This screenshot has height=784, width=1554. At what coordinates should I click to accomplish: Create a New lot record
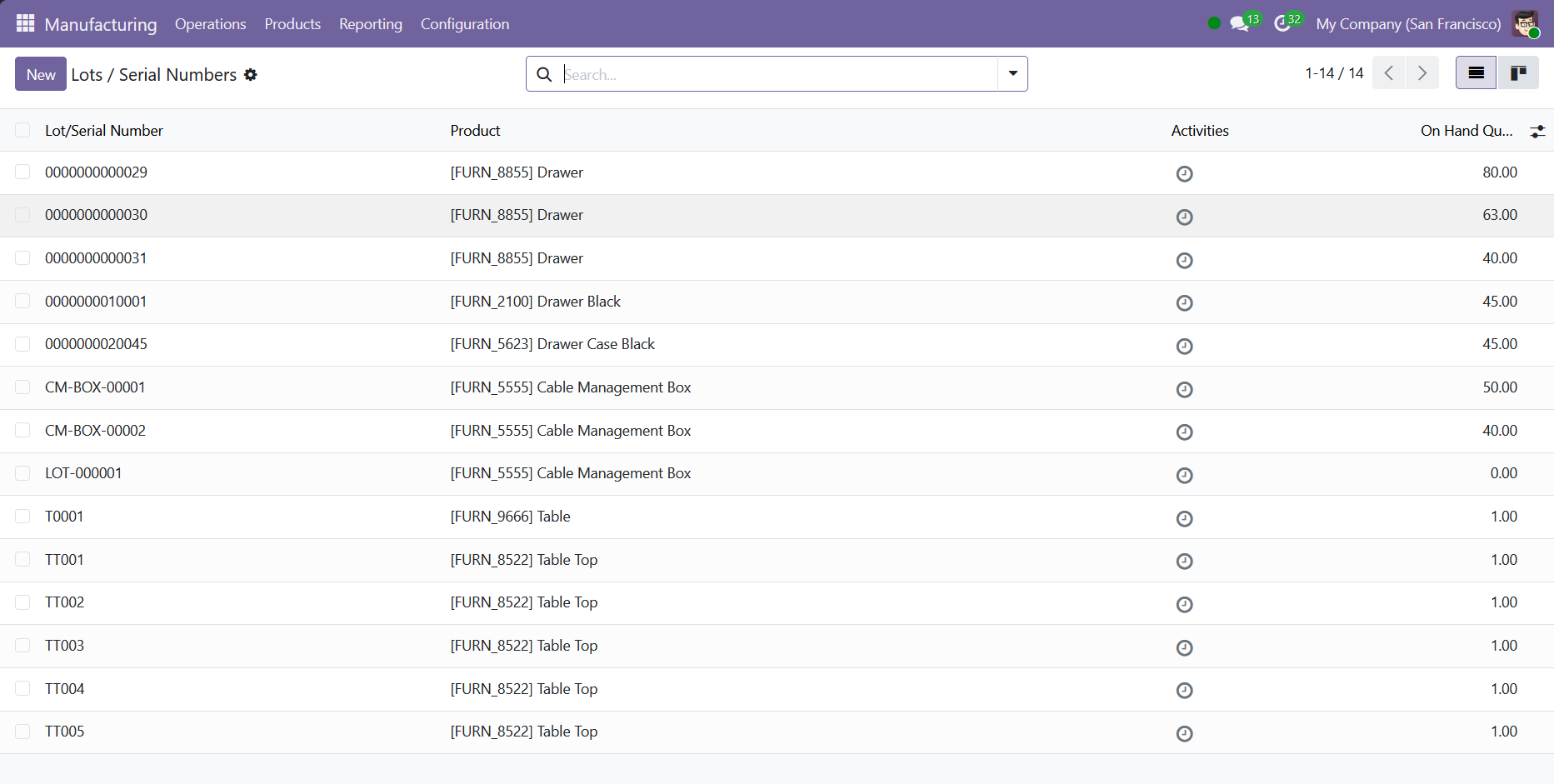coord(41,74)
